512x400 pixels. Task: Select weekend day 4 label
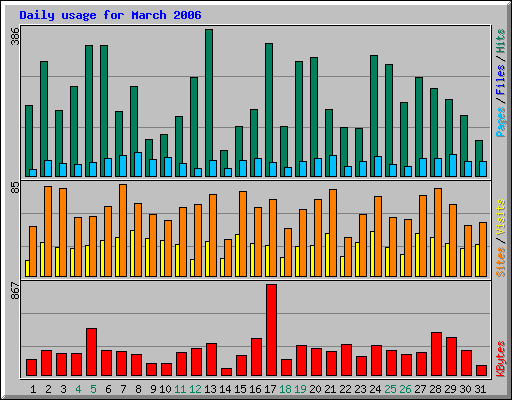coord(78,389)
